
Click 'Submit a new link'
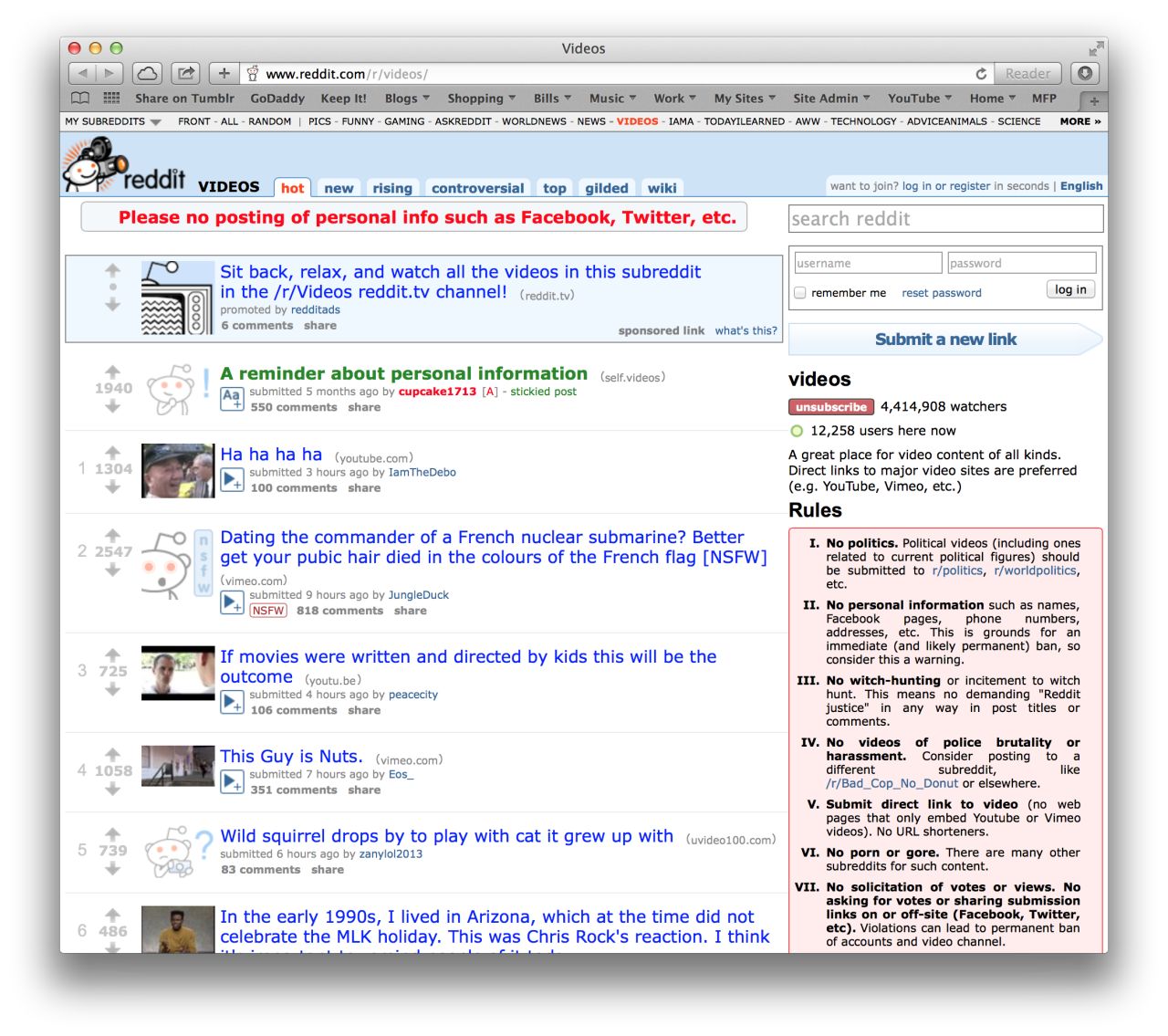coord(945,340)
